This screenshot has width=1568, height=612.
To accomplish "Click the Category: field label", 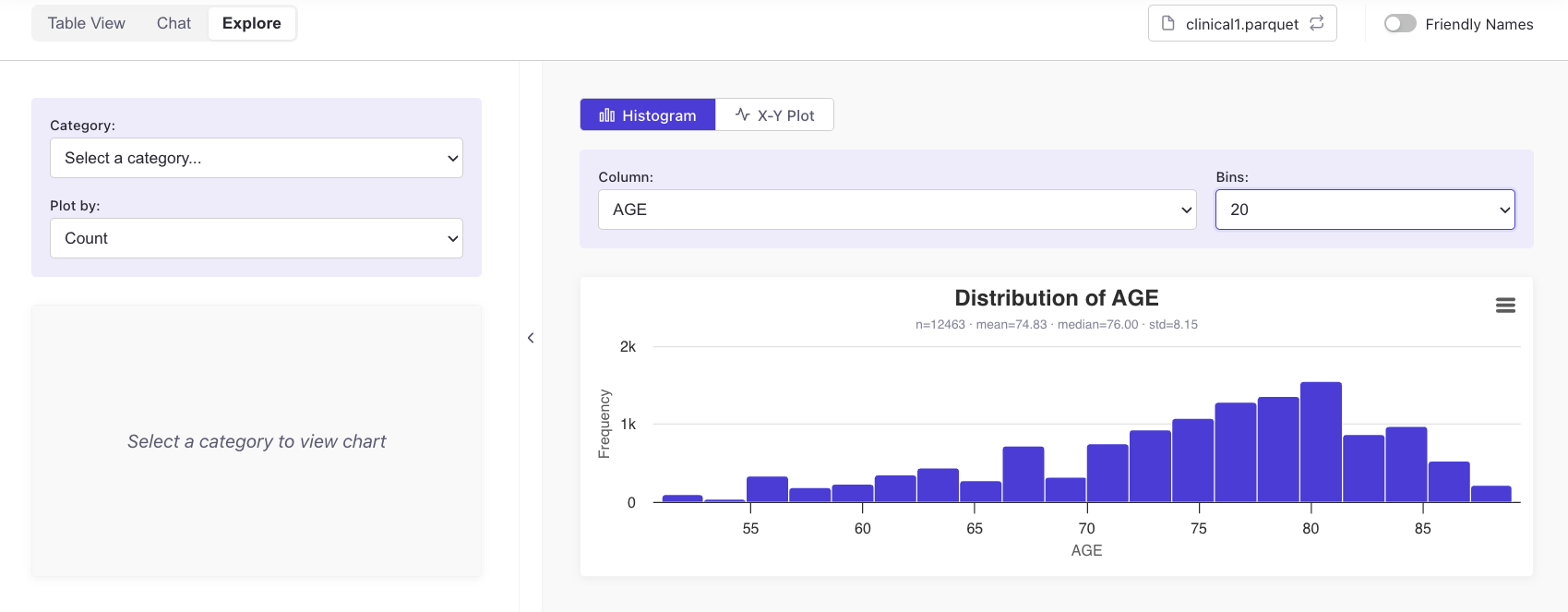I will click(82, 126).
